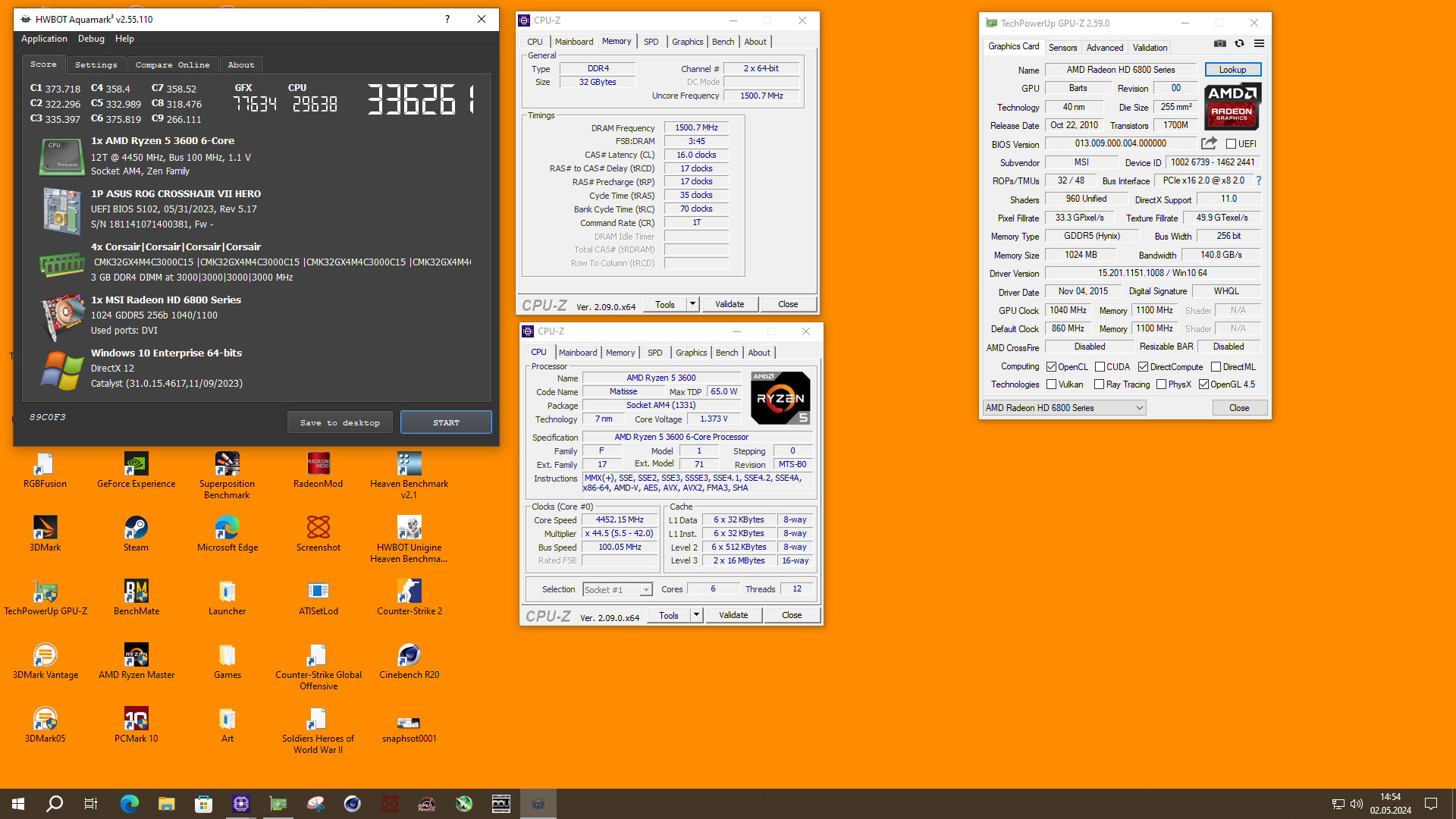The width and height of the screenshot is (1456, 819).
Task: Open the Screenshot desktop icon
Action: coord(318,534)
